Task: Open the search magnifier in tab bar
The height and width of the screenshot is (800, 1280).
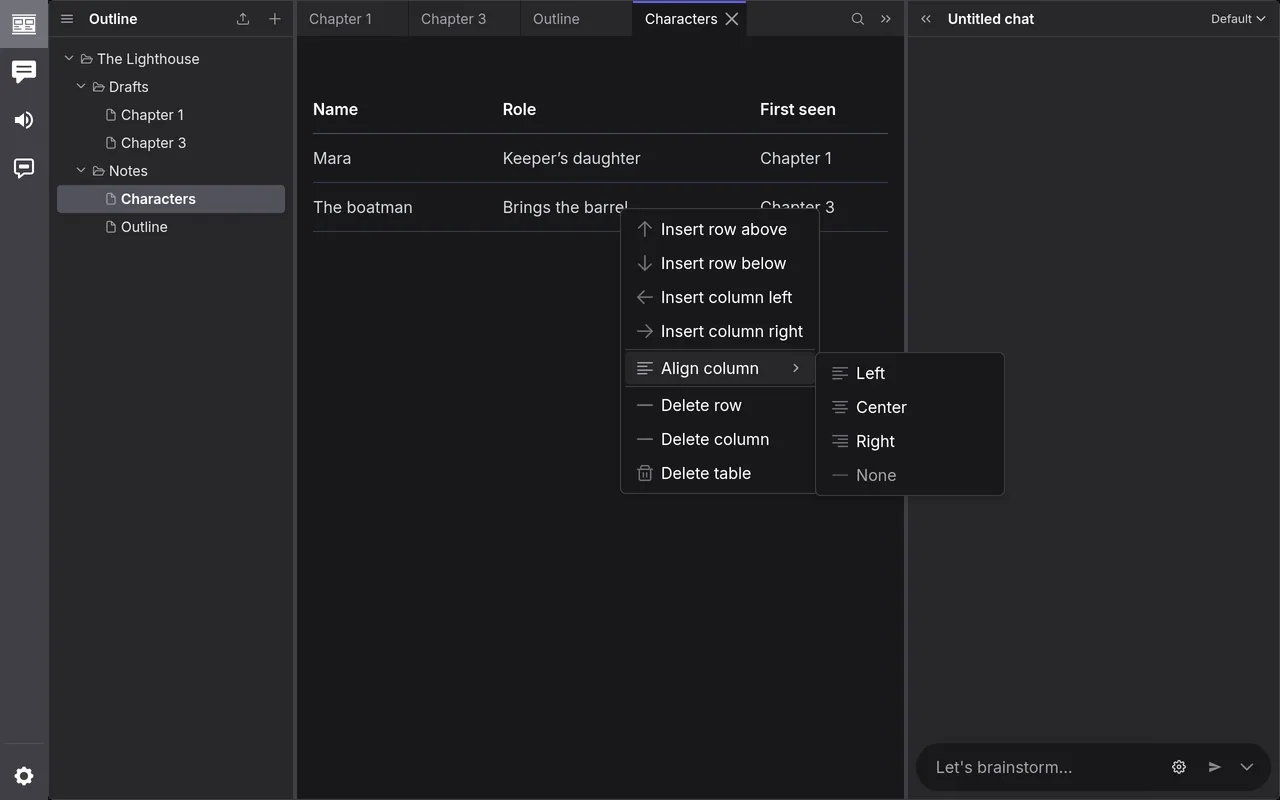Action: point(858,19)
